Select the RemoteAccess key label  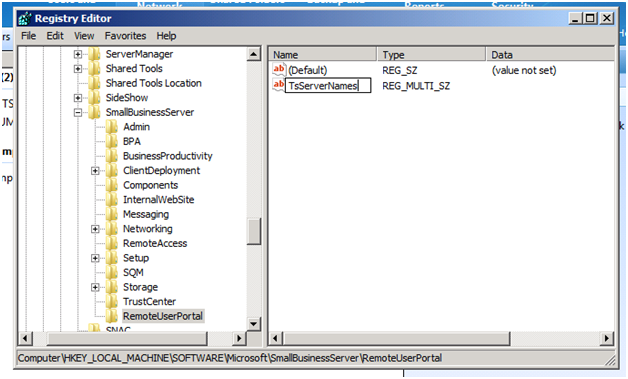(155, 243)
